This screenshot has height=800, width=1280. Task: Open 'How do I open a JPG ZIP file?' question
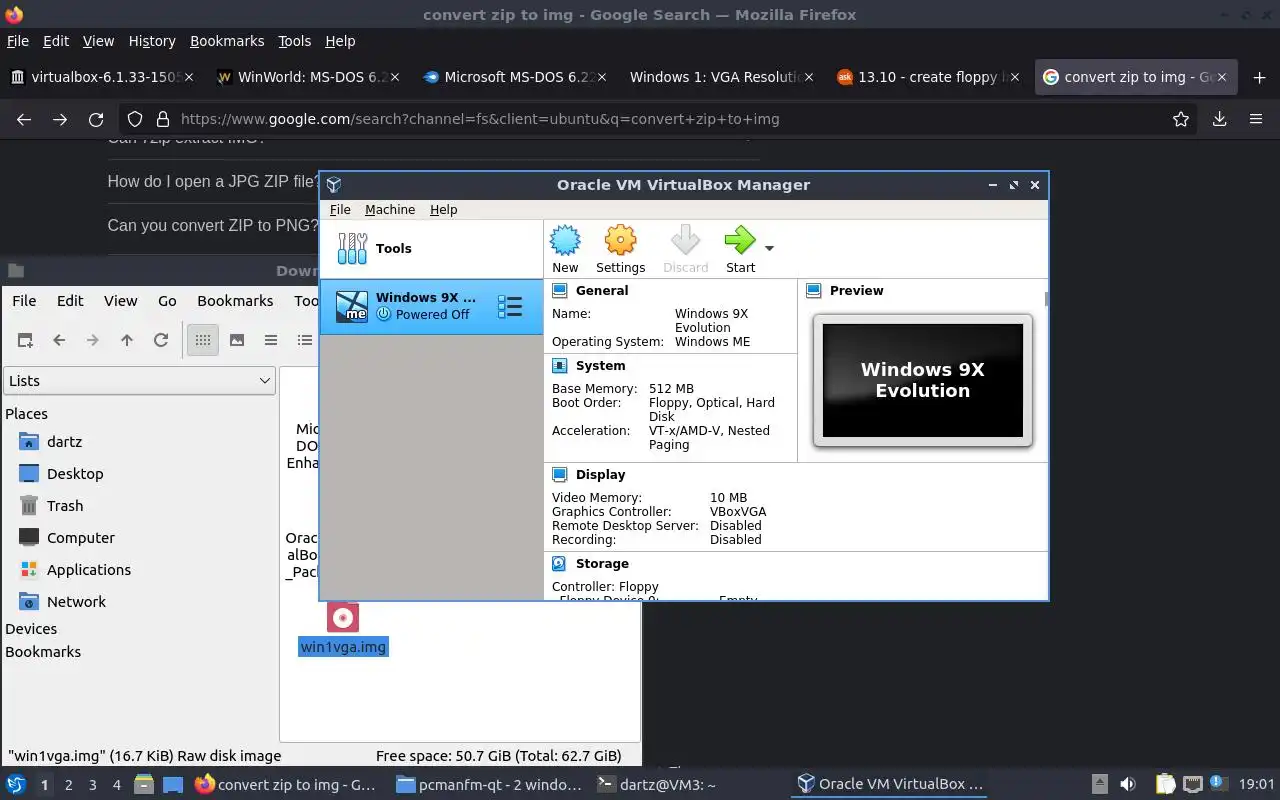[214, 182]
